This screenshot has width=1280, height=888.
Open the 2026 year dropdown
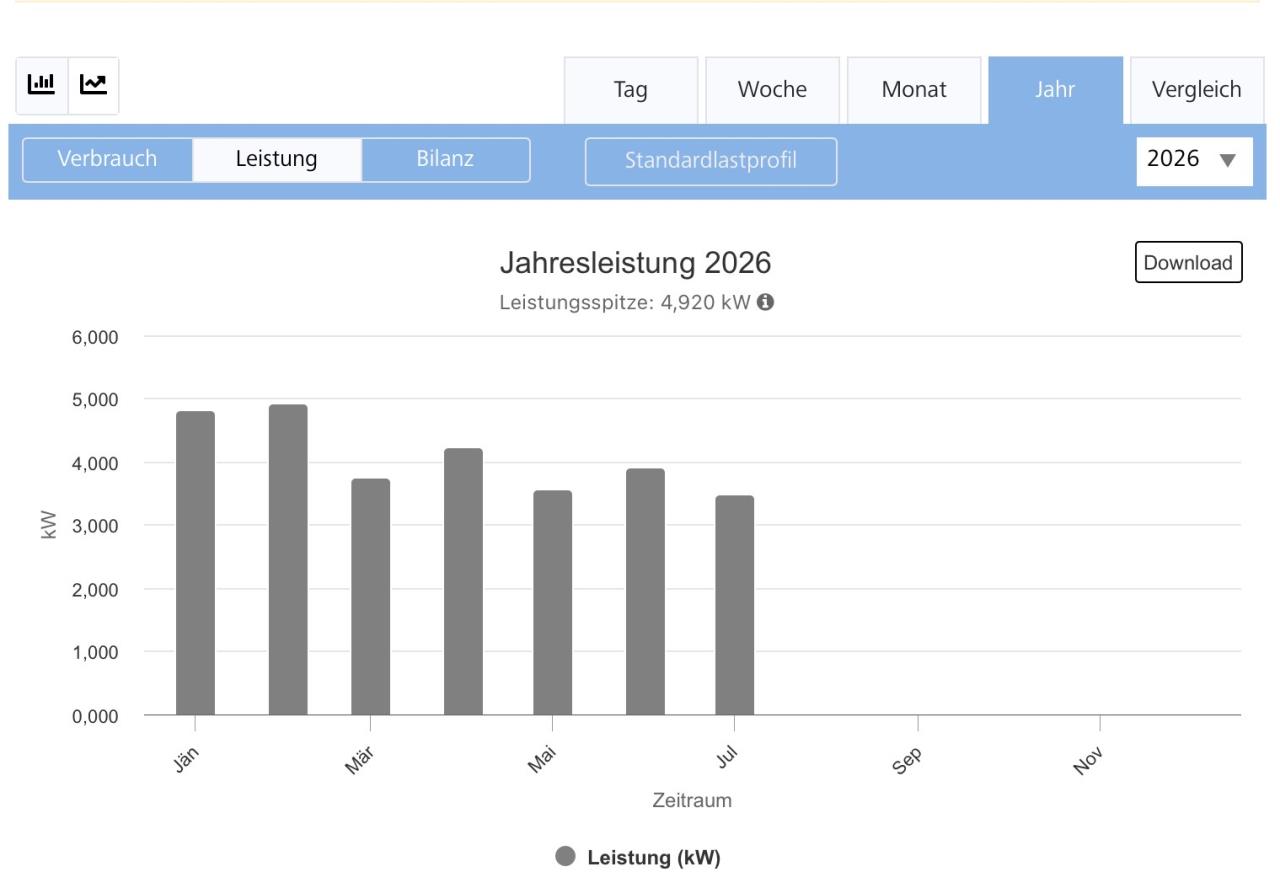coord(1194,161)
